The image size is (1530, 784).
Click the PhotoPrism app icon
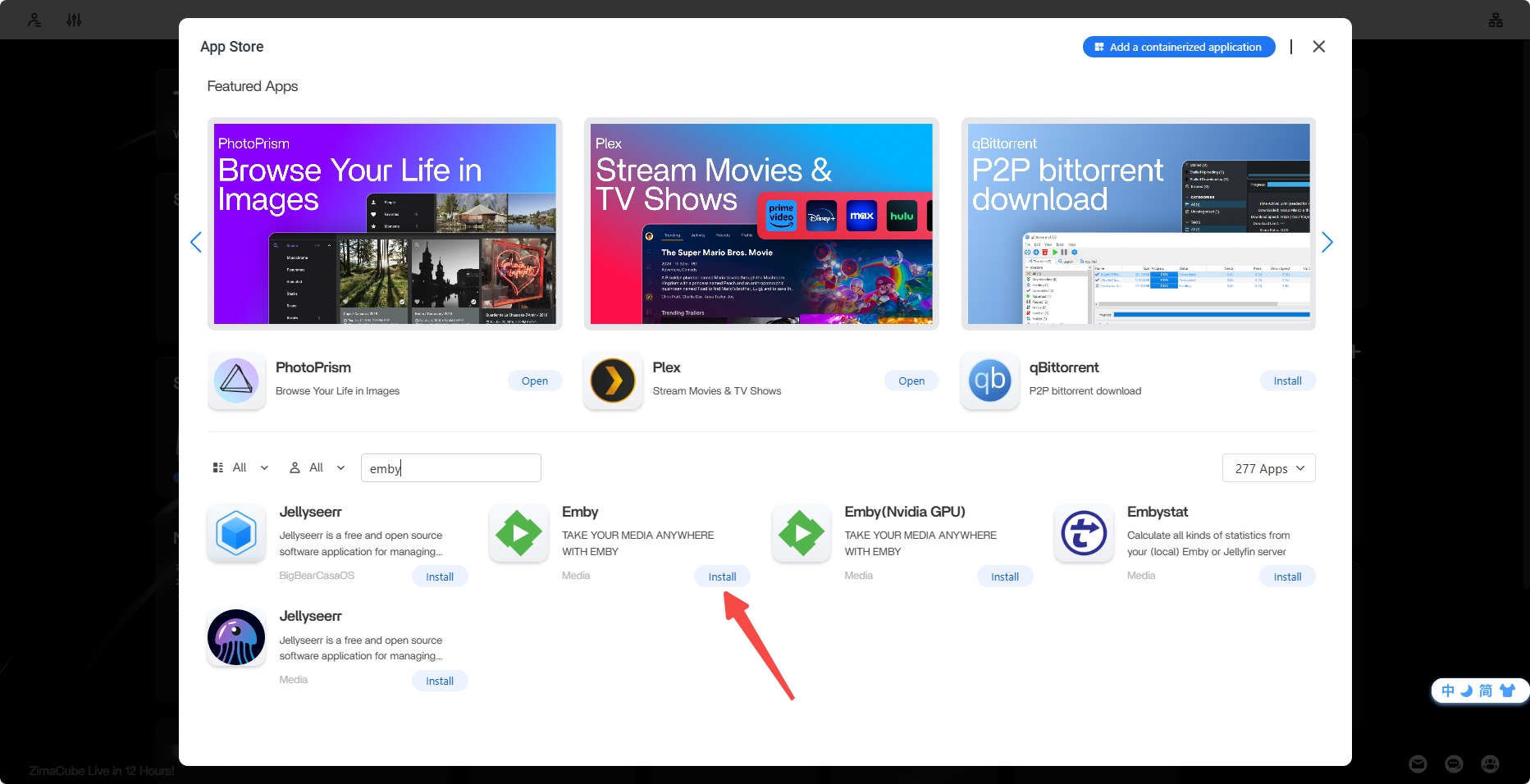(x=236, y=380)
